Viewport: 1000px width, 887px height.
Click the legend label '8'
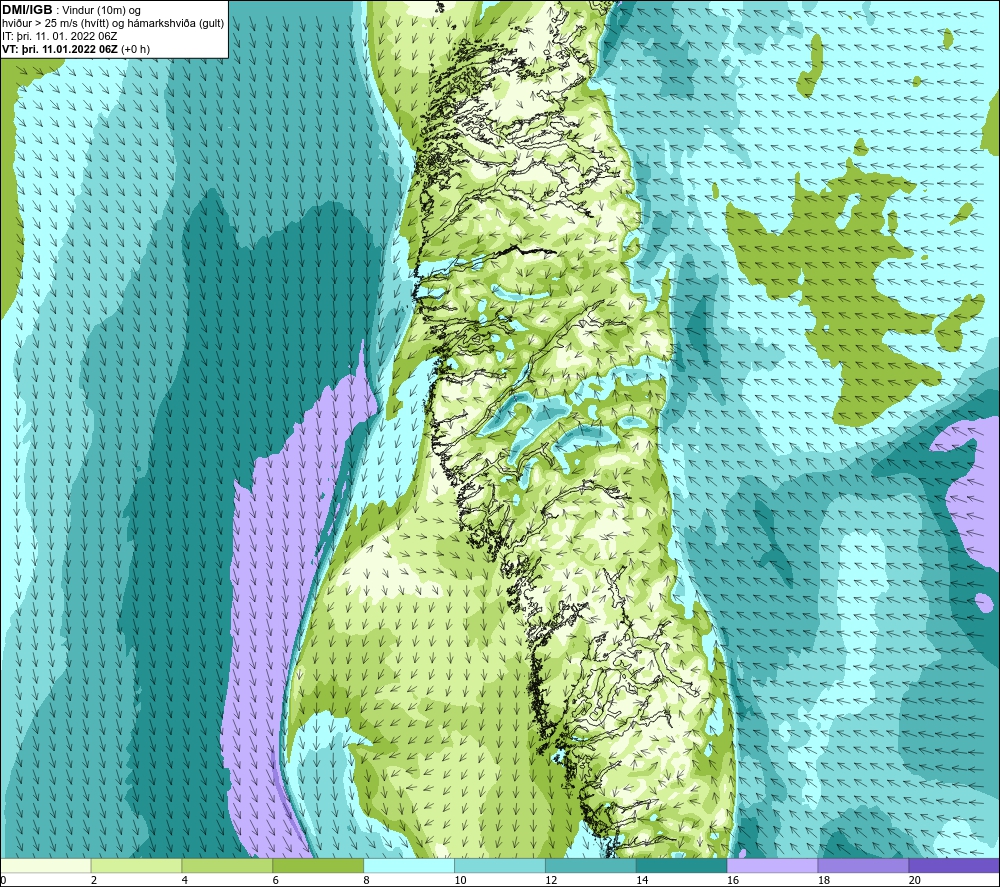[x=367, y=880]
